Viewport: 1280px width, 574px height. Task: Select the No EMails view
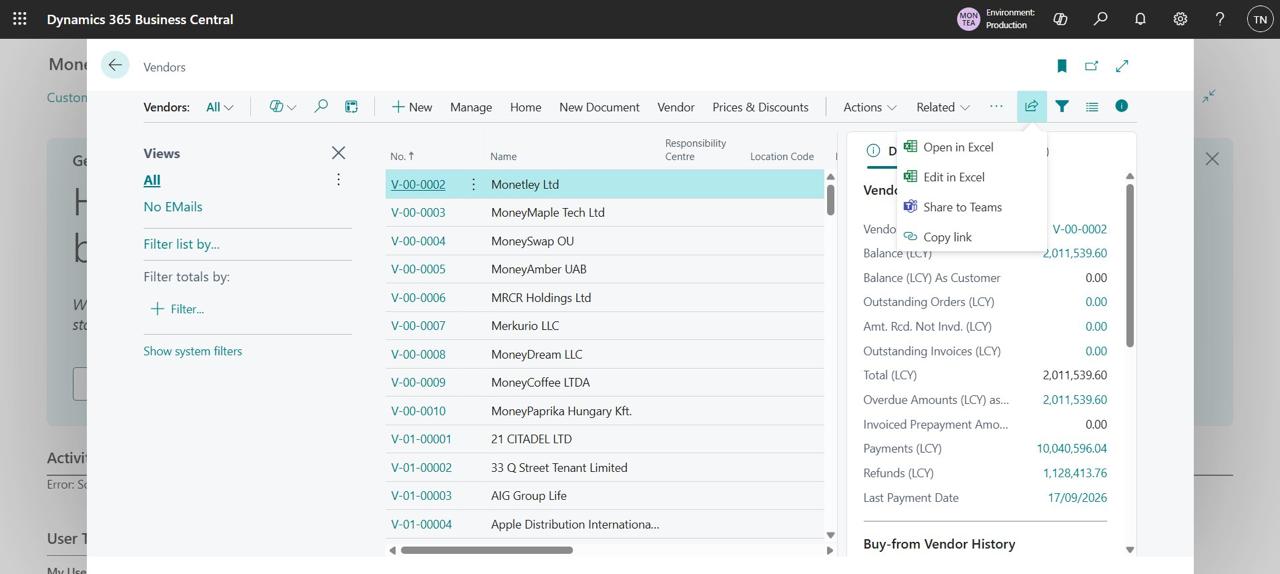point(173,207)
